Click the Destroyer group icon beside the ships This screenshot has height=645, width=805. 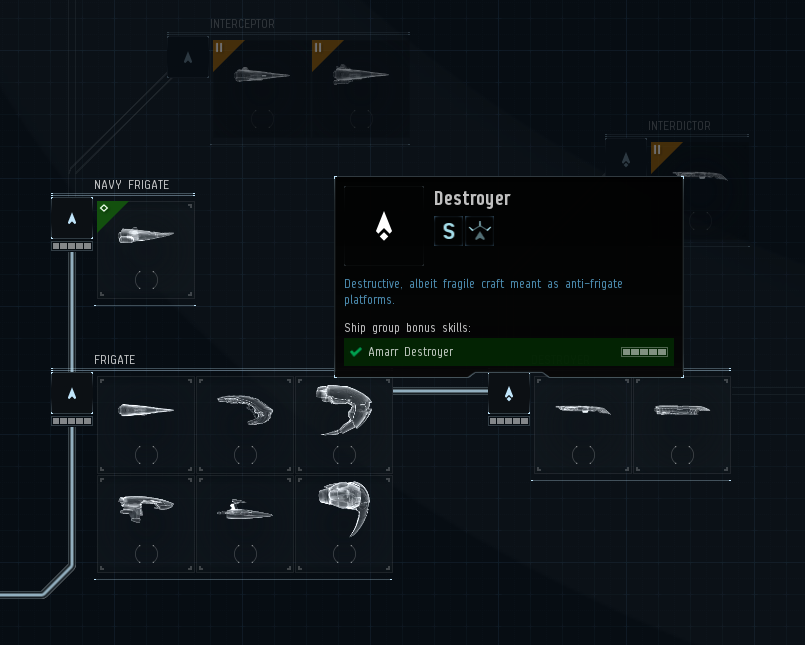click(x=509, y=393)
